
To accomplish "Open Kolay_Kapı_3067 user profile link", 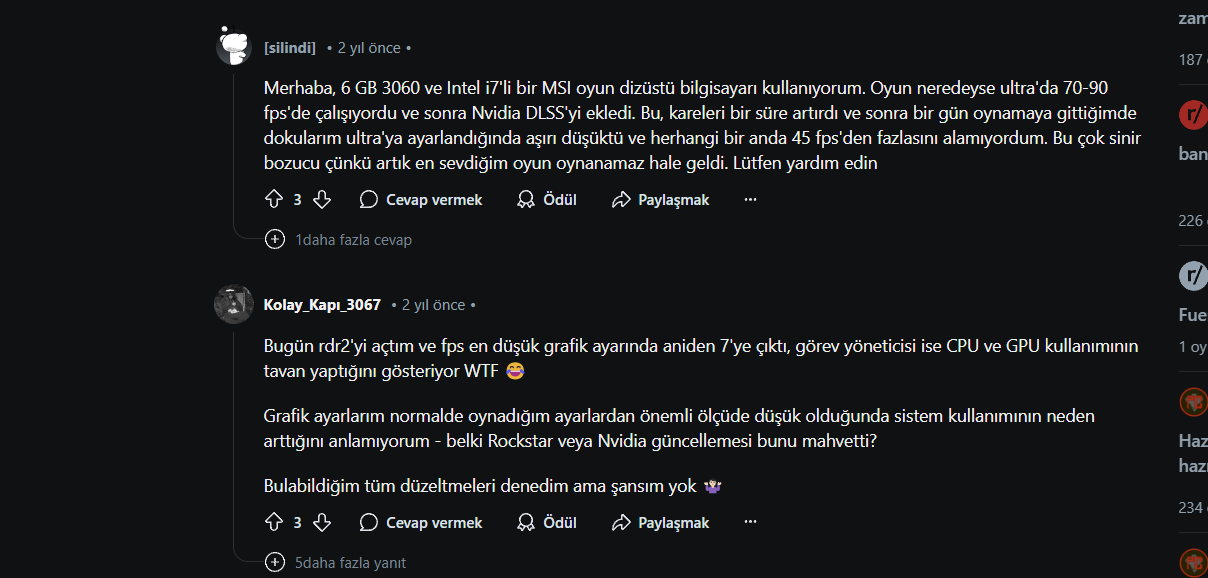I will click(322, 305).
